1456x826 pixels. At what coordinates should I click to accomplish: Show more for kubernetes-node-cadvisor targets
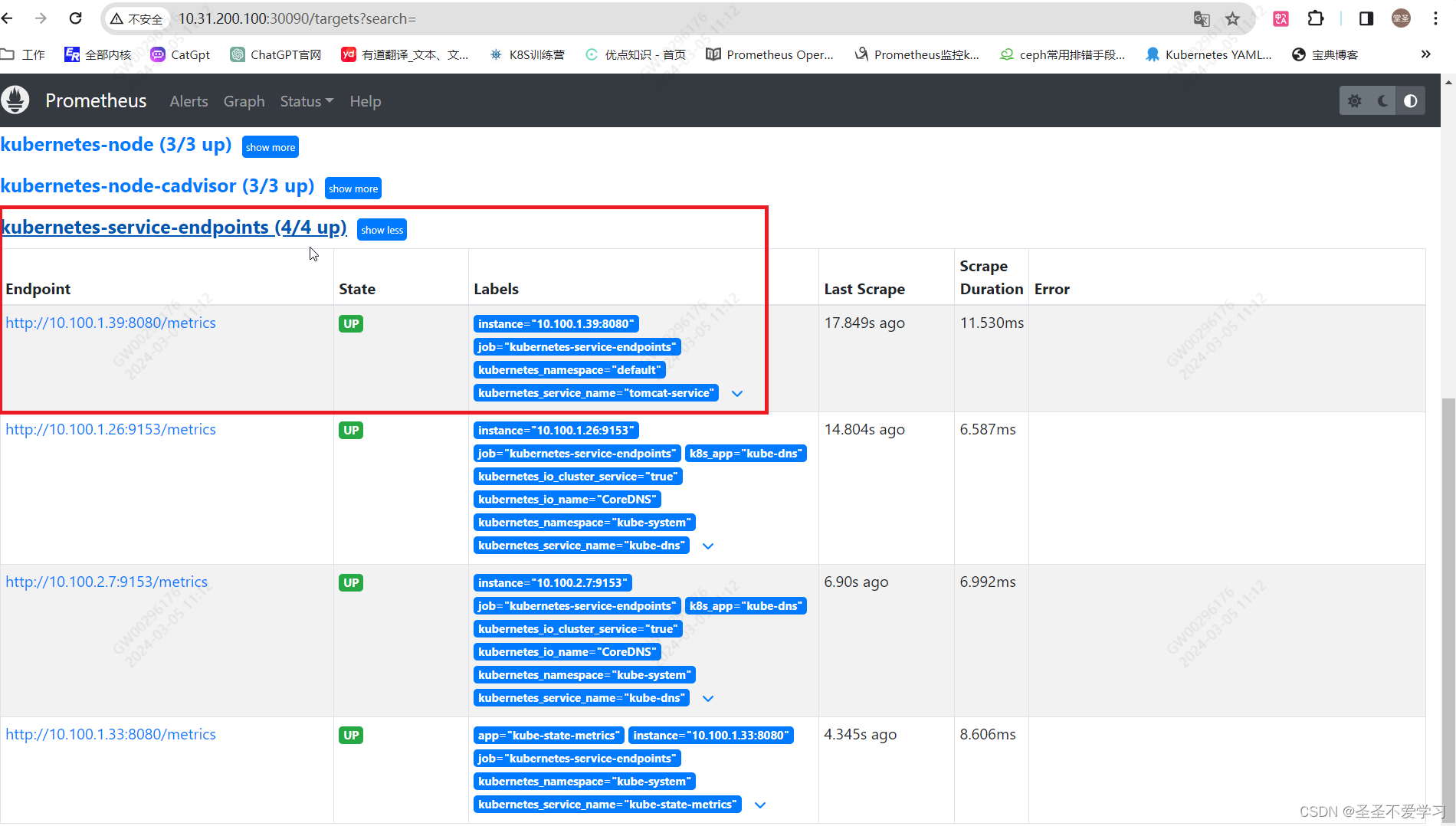353,188
